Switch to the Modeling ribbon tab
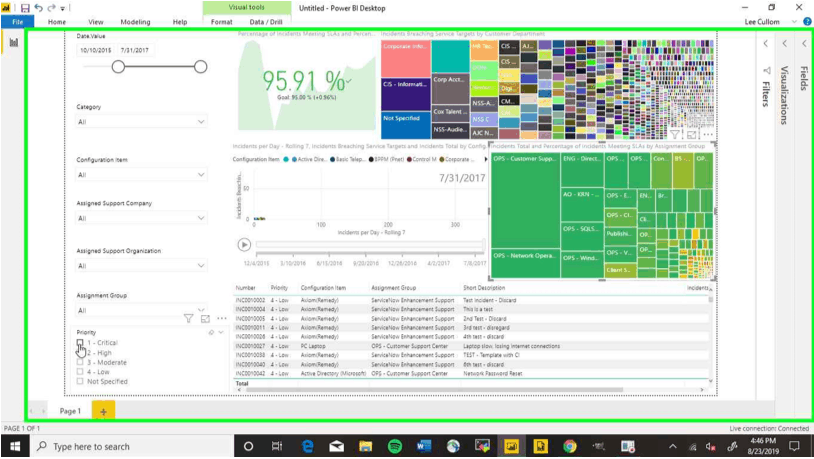 (135, 22)
